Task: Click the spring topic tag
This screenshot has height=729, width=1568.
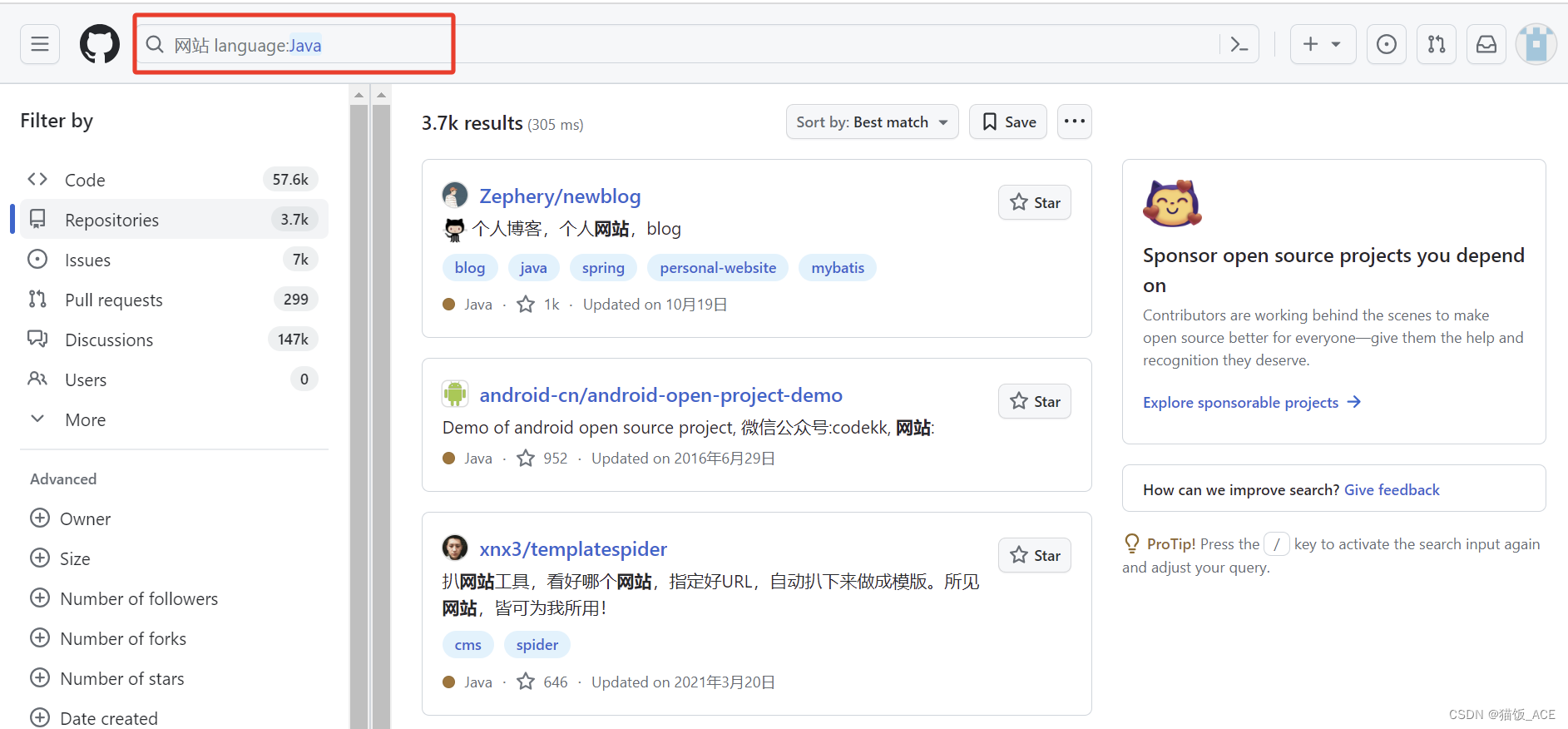Action: point(603,268)
